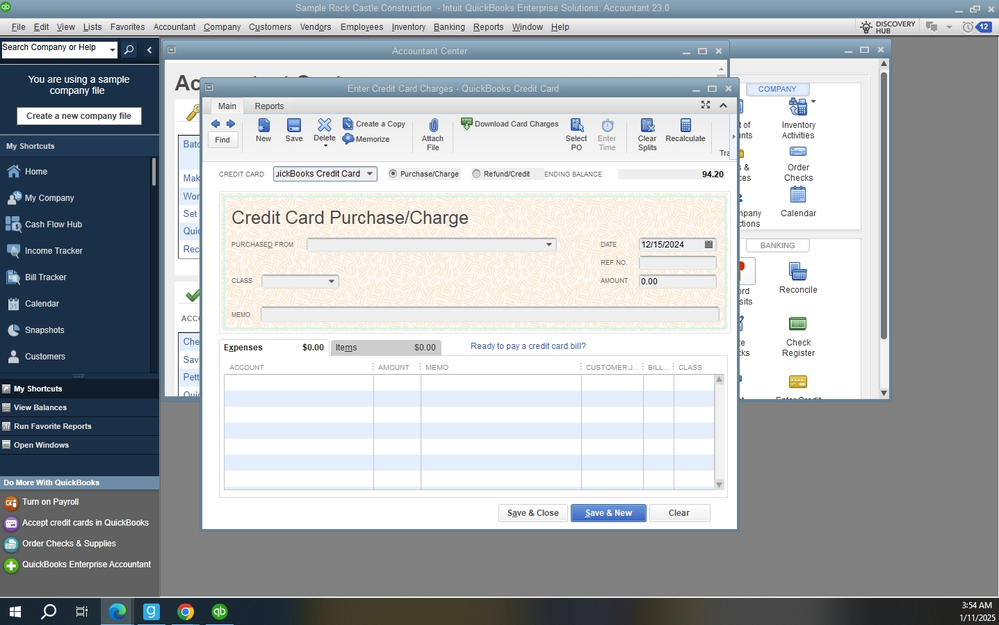Open the Vendors menu
The width and height of the screenshot is (999, 625).
315,27
